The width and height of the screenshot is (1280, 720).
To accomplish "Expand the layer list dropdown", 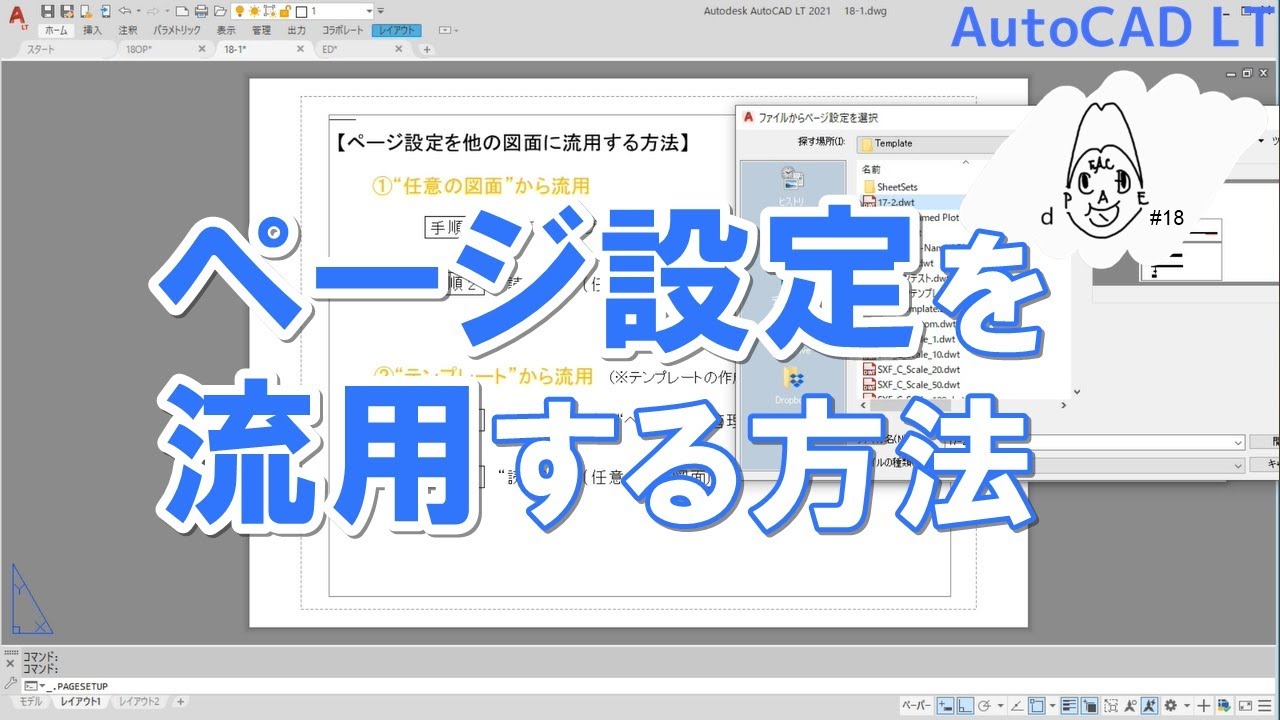I will pyautogui.click(x=368, y=11).
